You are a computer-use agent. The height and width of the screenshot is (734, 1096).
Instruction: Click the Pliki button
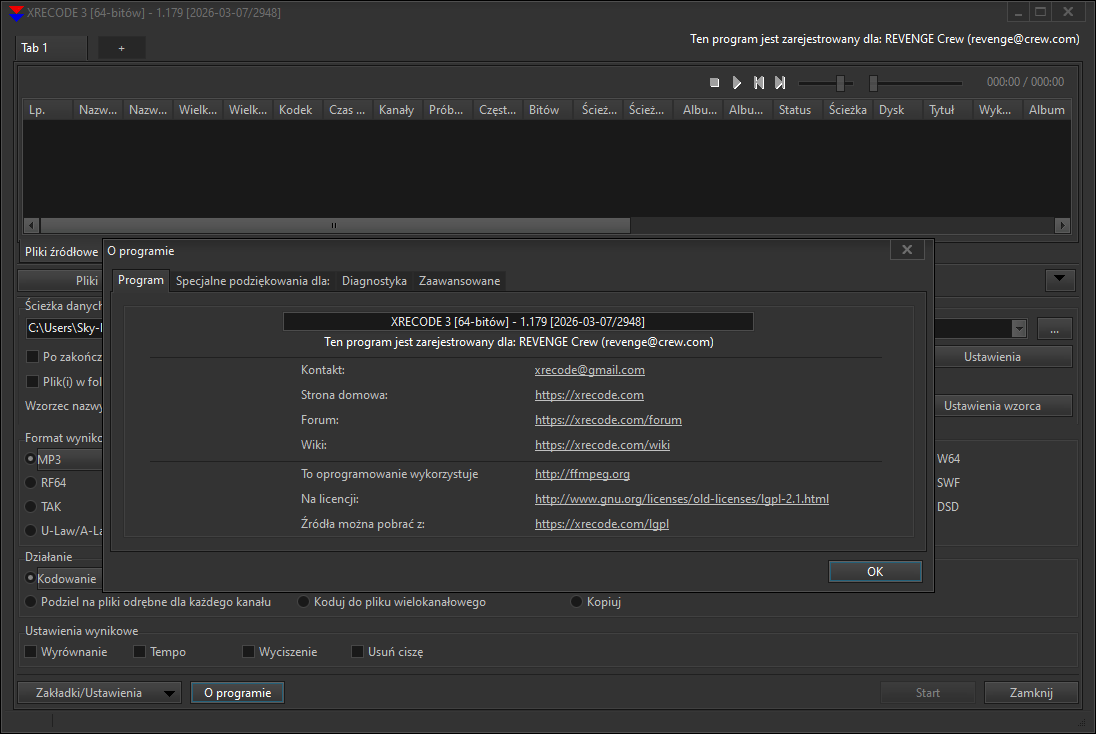(x=60, y=280)
